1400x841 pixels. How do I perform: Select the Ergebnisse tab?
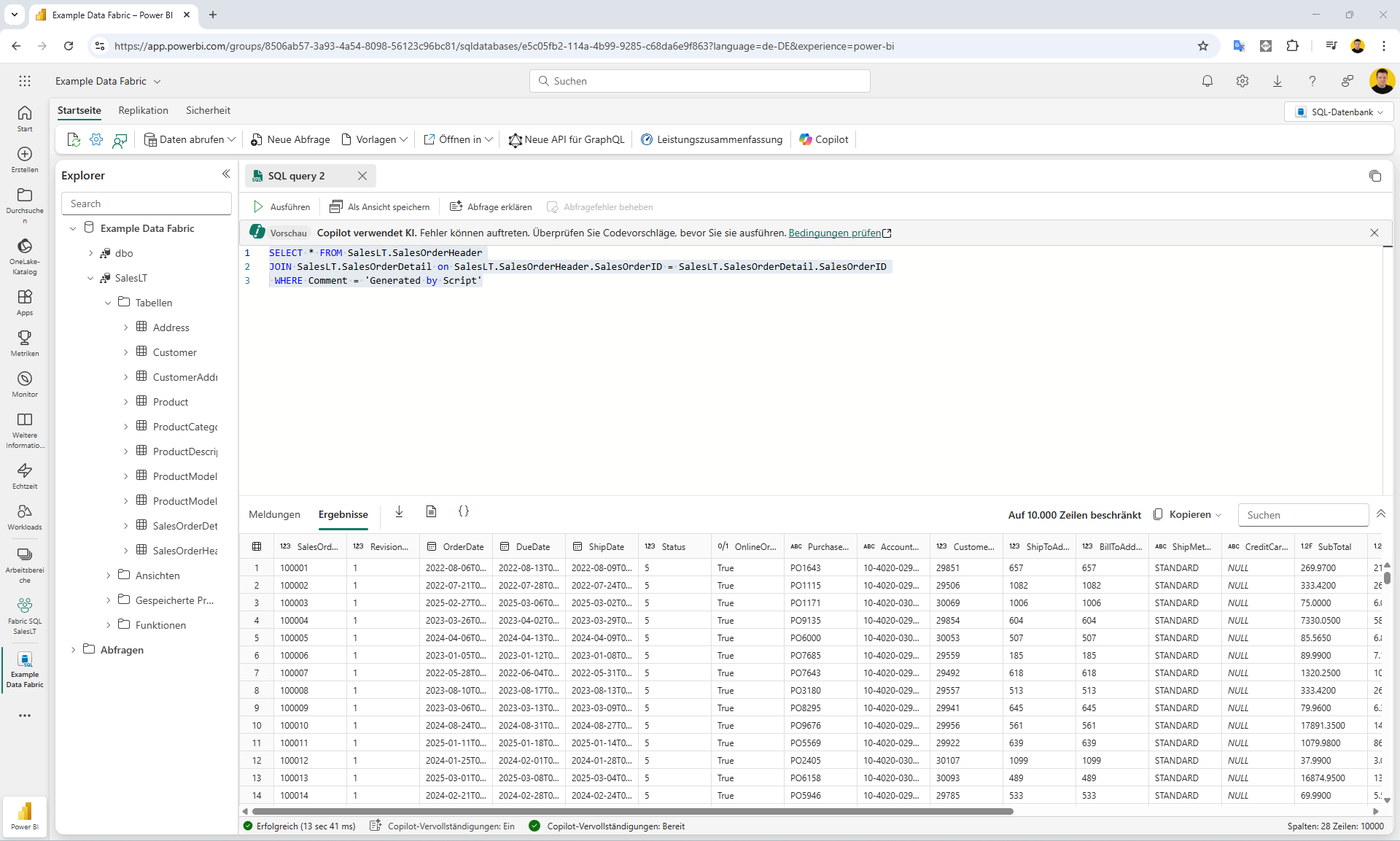tap(343, 514)
